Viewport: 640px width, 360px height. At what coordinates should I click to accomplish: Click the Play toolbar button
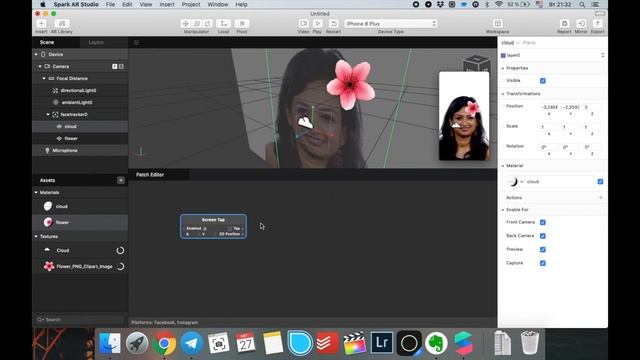pos(318,24)
